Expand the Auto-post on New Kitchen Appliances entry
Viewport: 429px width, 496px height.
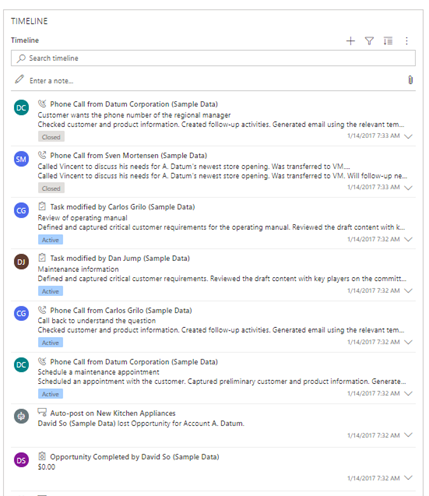point(408,435)
